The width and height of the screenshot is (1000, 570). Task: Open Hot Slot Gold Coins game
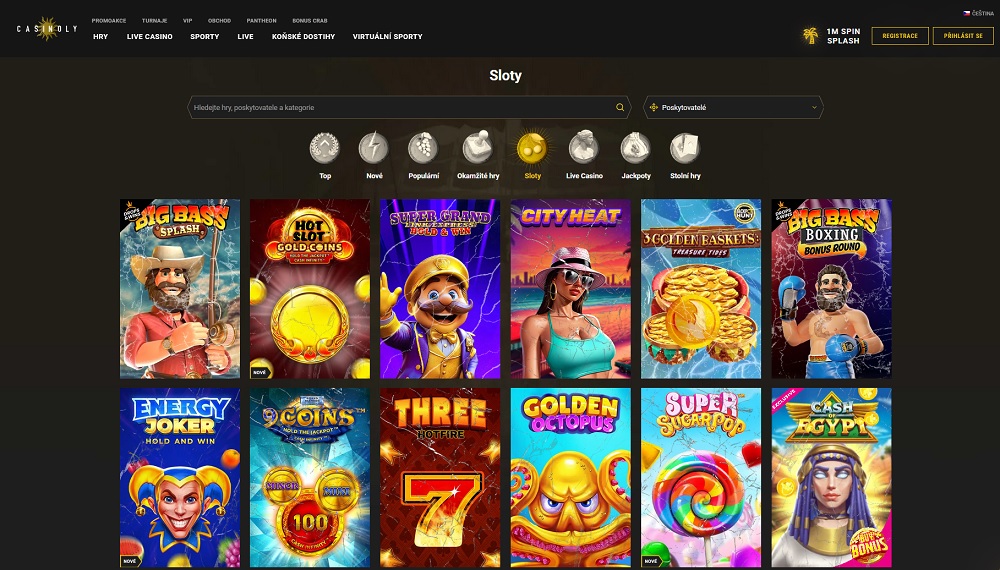click(x=310, y=289)
